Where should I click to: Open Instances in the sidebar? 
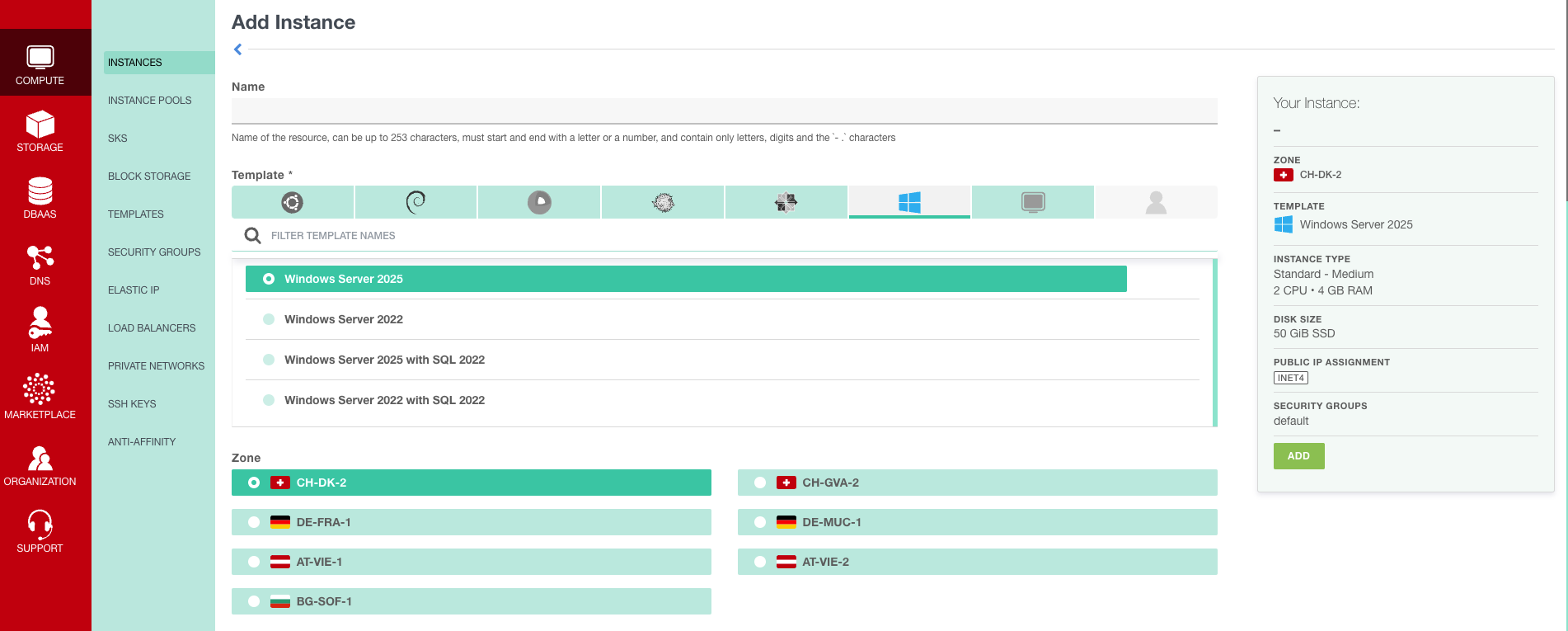pyautogui.click(x=159, y=63)
